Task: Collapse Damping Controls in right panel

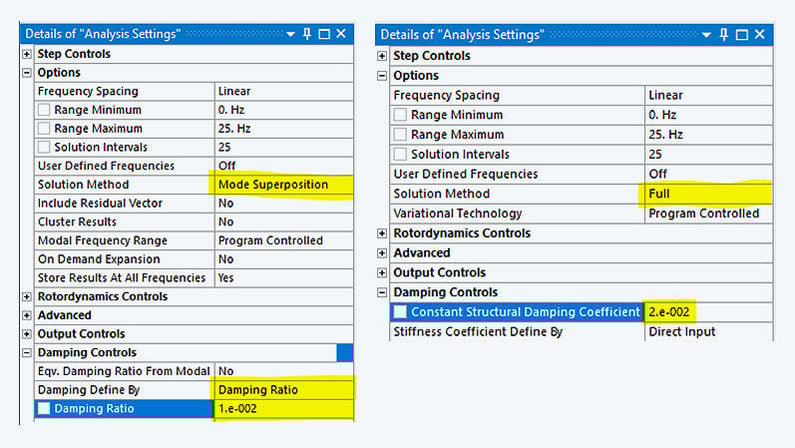Action: [383, 292]
